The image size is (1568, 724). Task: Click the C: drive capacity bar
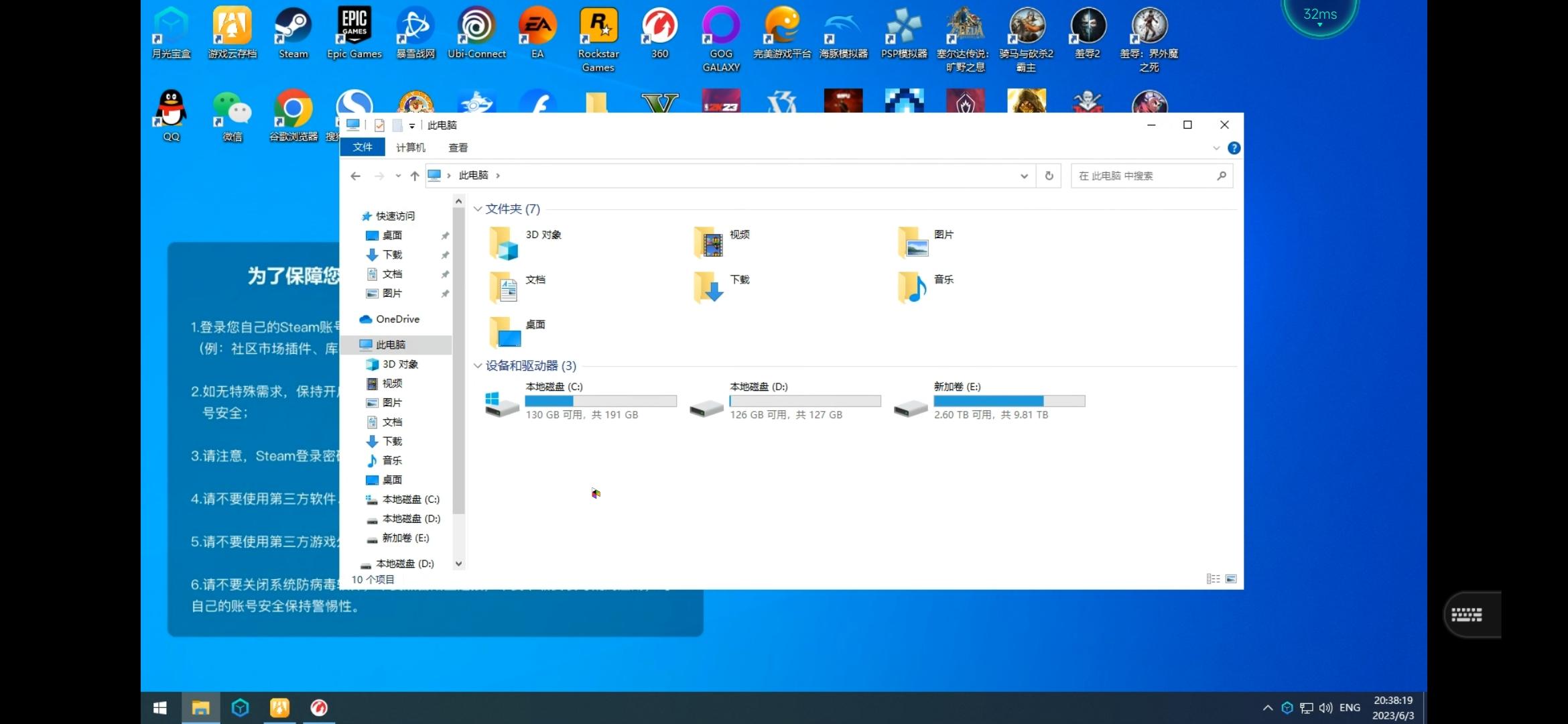click(x=600, y=401)
